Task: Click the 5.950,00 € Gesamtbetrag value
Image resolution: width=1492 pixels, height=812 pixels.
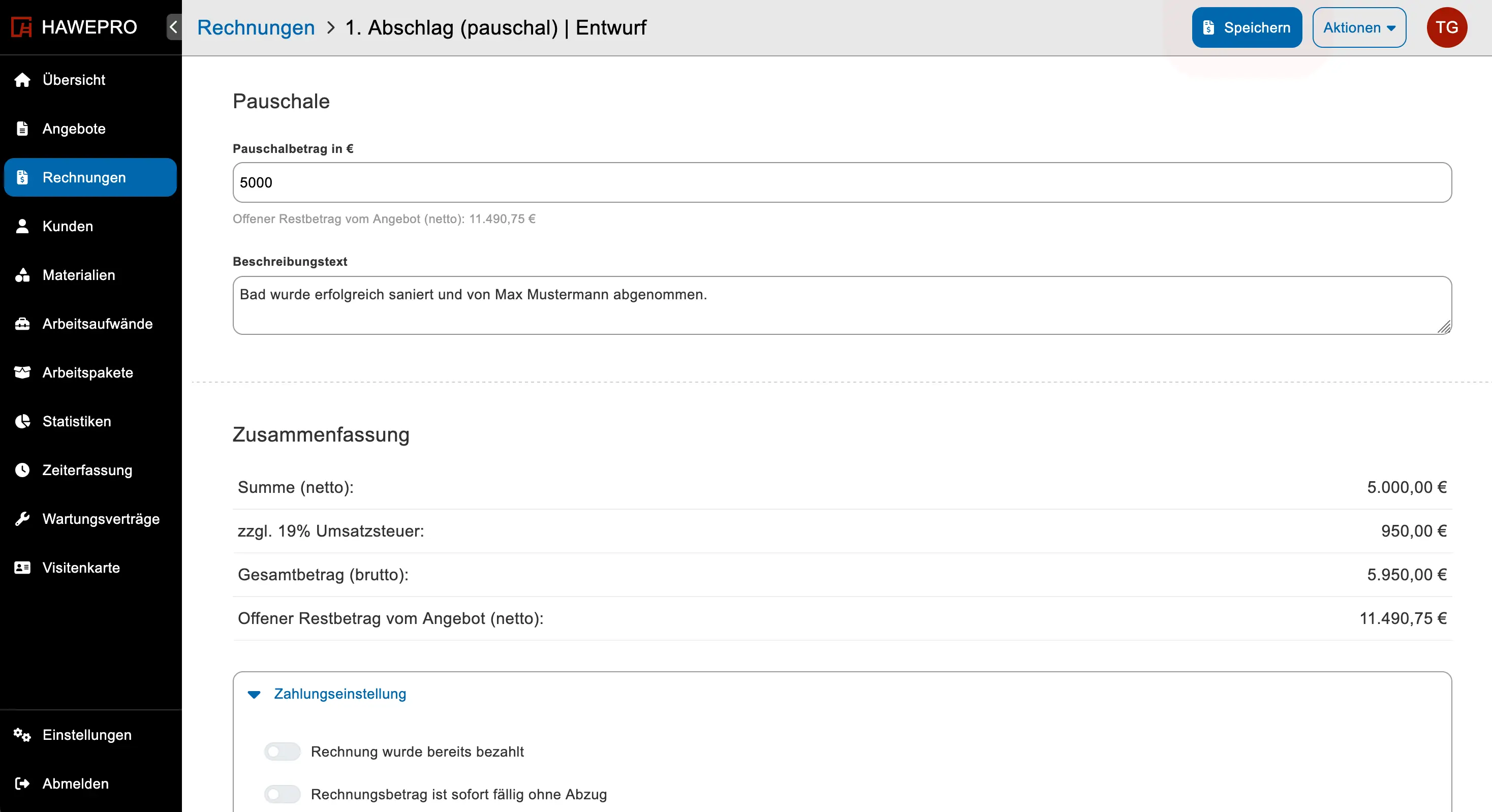Action: [x=1406, y=575]
